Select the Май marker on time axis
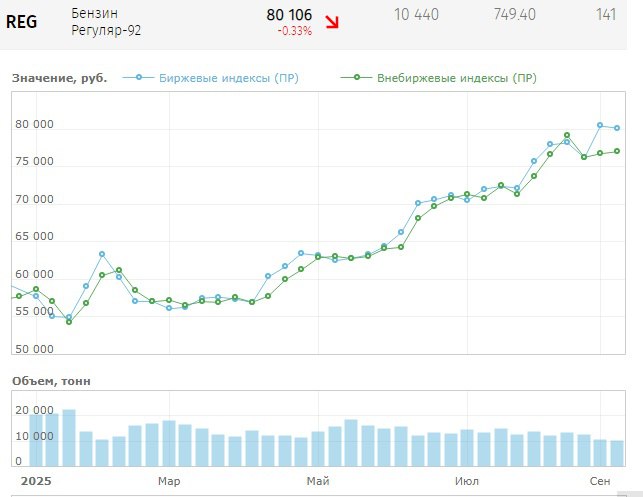 tap(317, 481)
